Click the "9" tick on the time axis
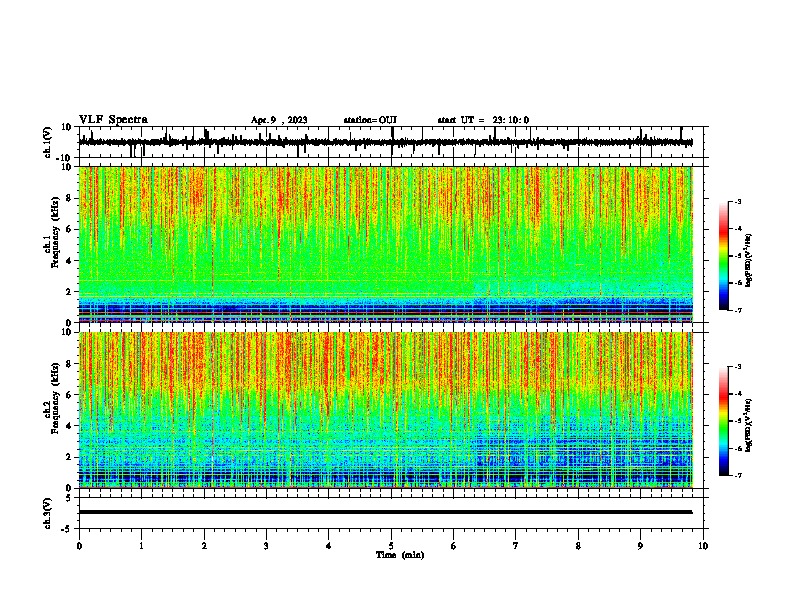 (x=640, y=546)
